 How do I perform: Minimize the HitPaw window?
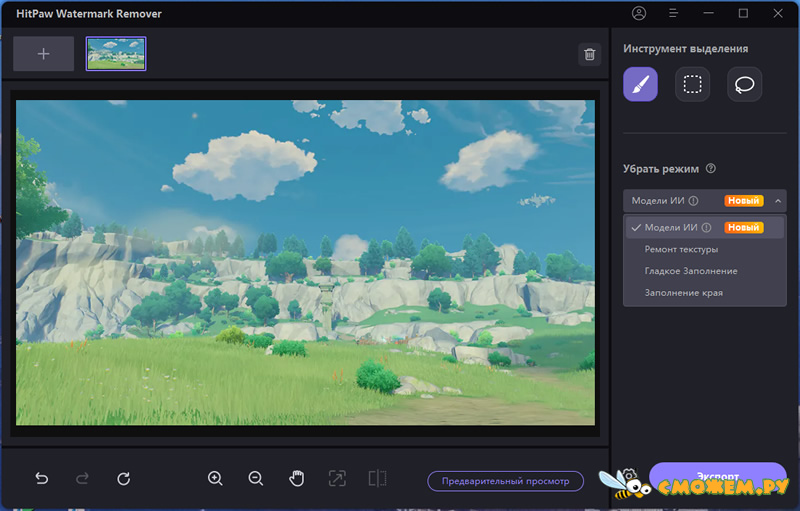[x=708, y=13]
